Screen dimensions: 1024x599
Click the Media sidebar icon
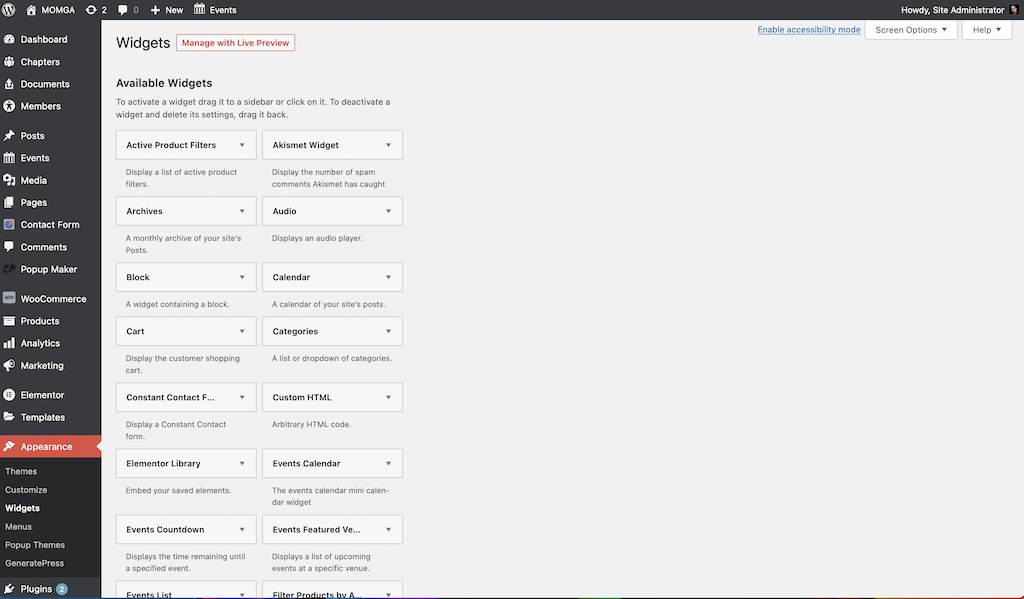[9, 180]
